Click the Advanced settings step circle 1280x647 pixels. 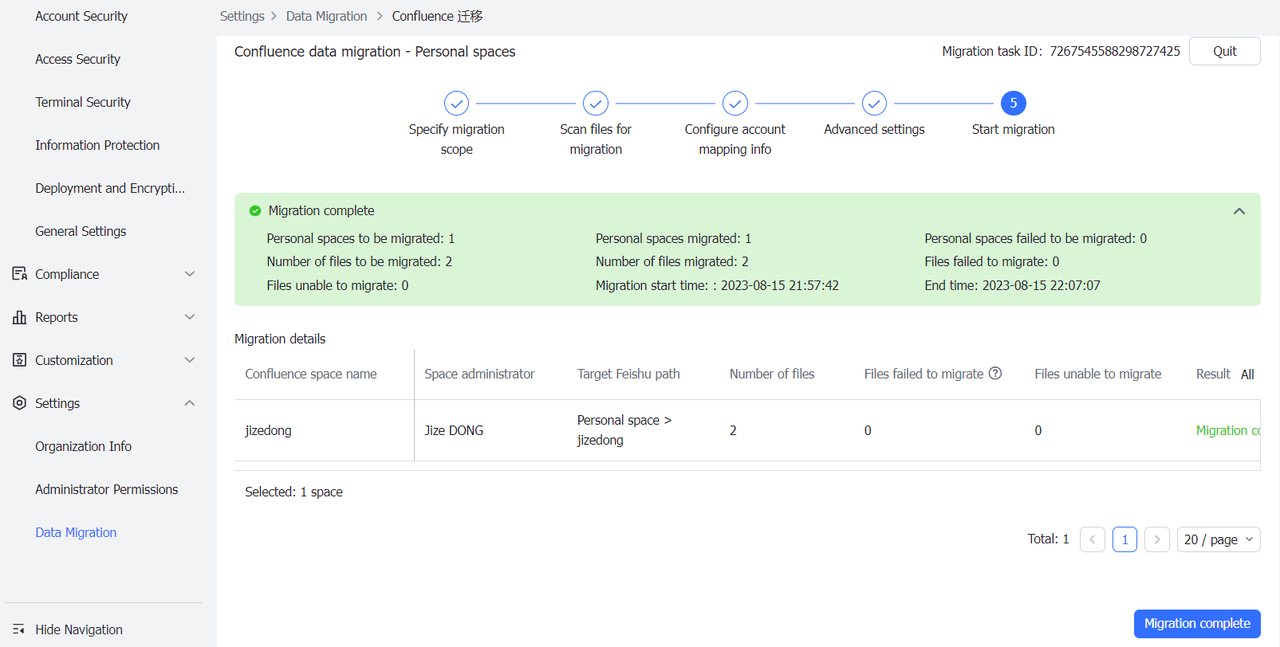click(874, 103)
